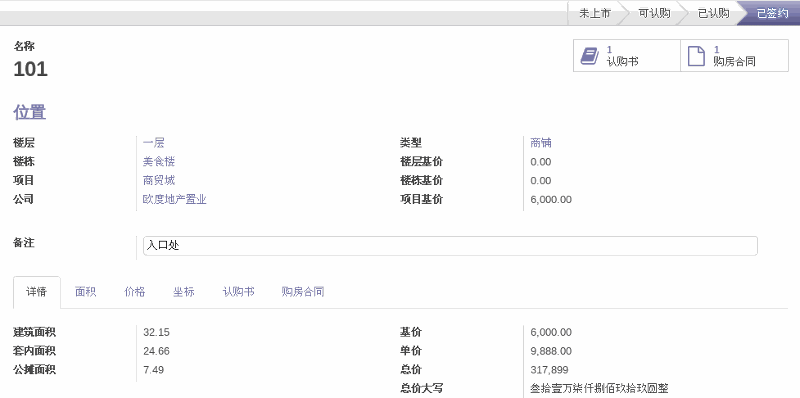Select the 基价 value in 详情 tab

pyautogui.click(x=551, y=333)
